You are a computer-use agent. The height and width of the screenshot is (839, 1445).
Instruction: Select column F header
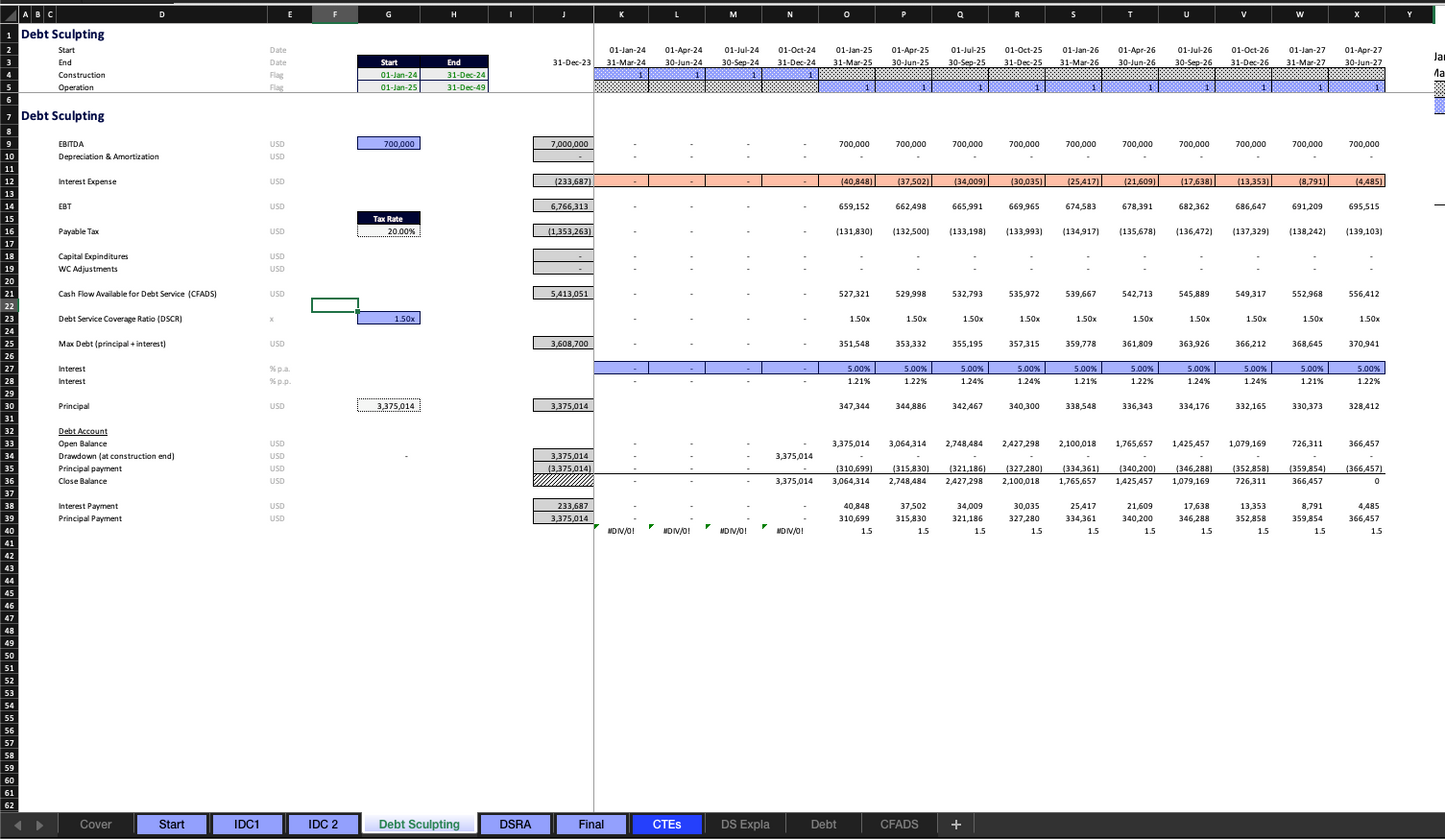[x=335, y=15]
